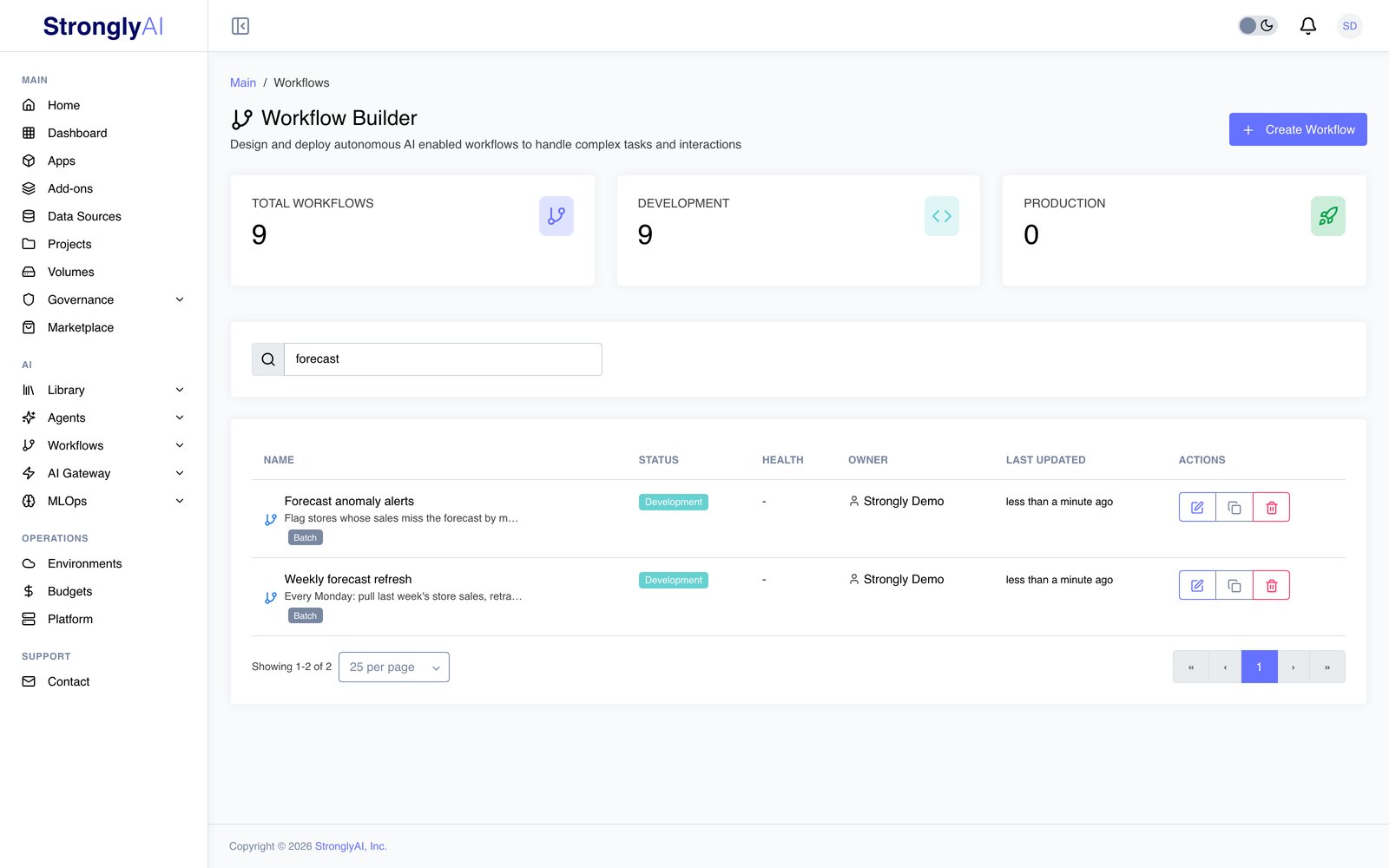Edit the Weekly forecast refresh workflow

[x=1197, y=585]
